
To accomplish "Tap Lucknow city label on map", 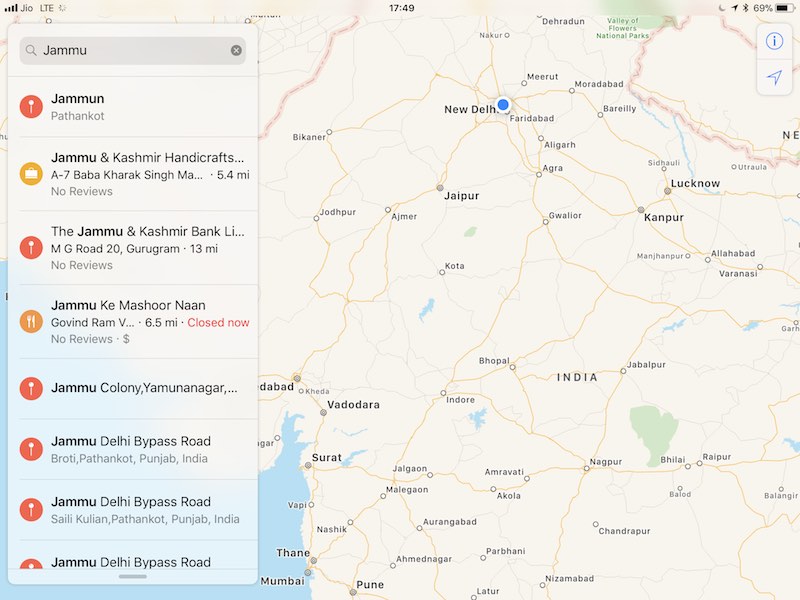I will click(694, 183).
